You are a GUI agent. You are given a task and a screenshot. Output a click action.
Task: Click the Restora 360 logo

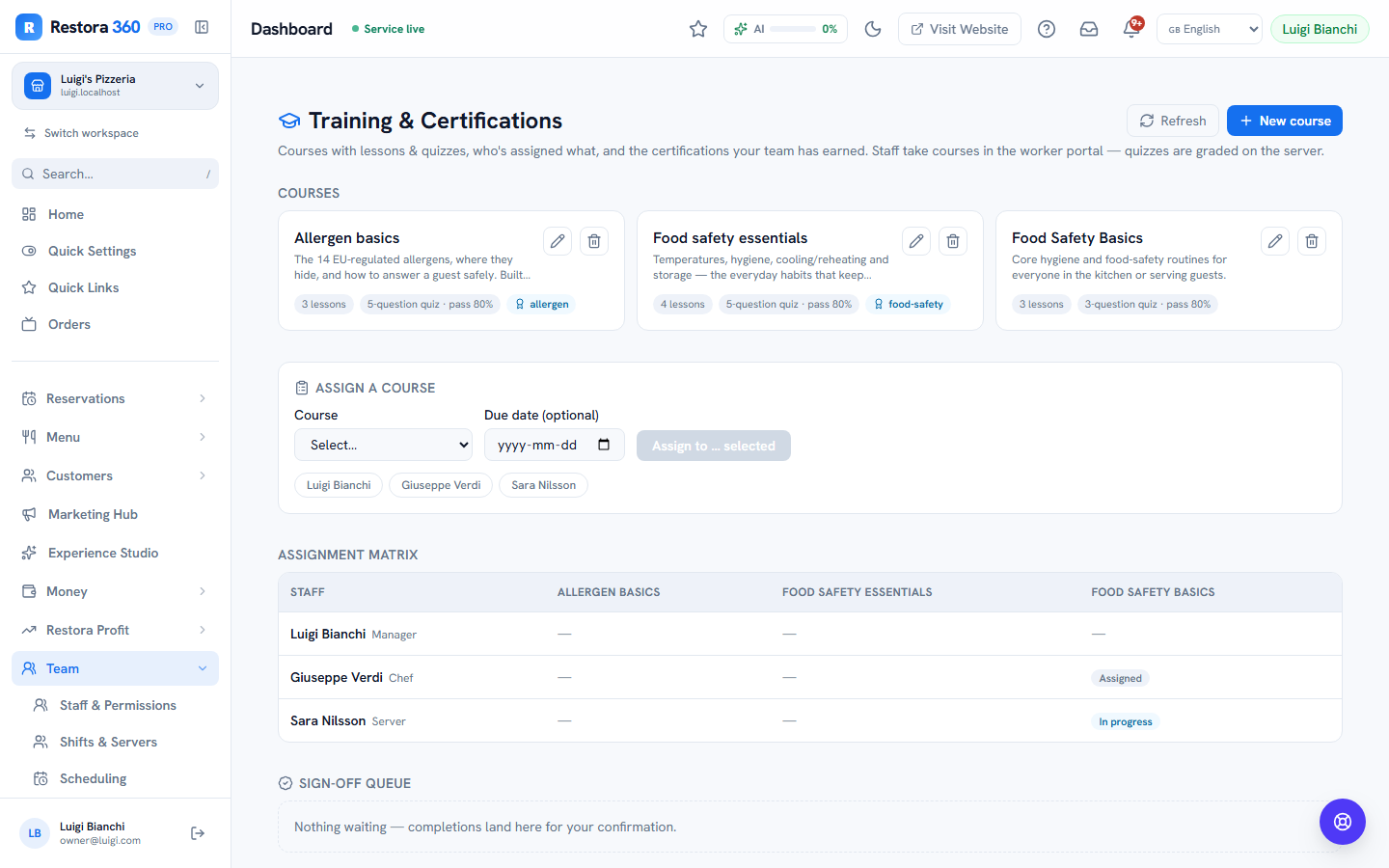29,27
